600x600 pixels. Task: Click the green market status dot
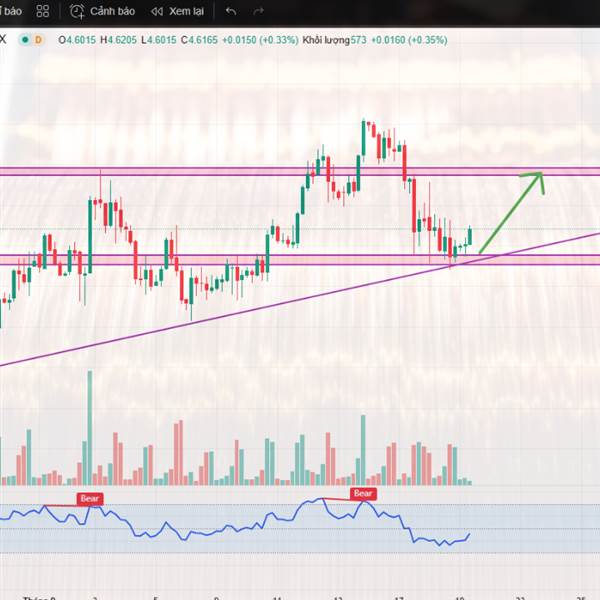coord(25,40)
